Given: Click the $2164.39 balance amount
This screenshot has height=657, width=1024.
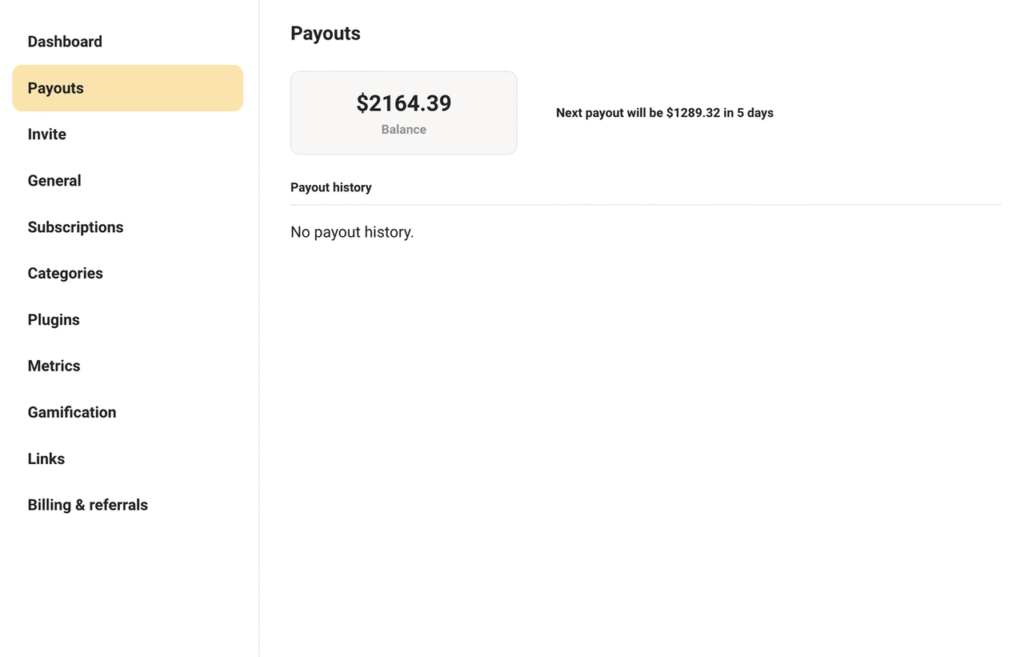Looking at the screenshot, I should coord(404,103).
